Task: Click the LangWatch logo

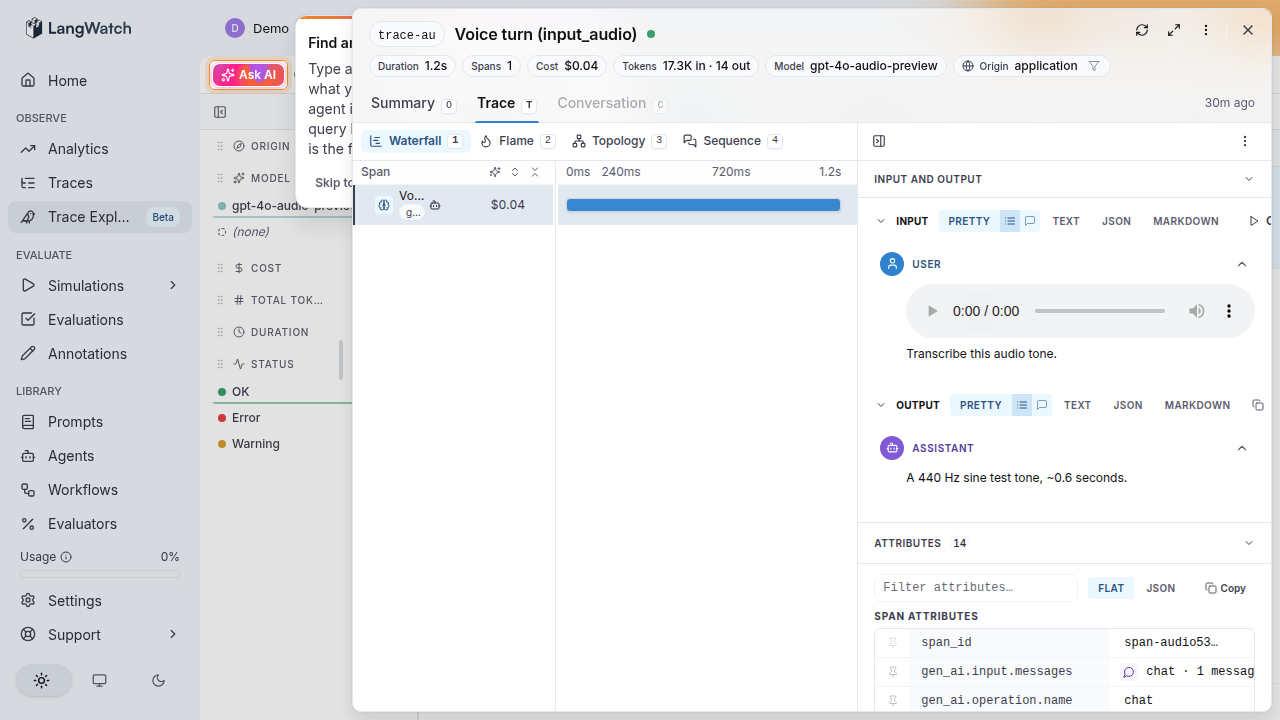Action: pos(78,28)
